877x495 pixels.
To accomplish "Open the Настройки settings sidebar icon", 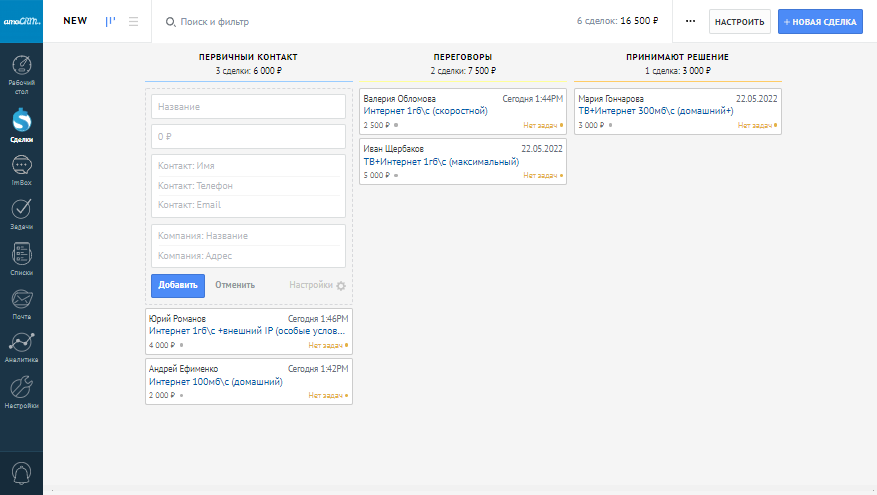I will coord(21,389).
